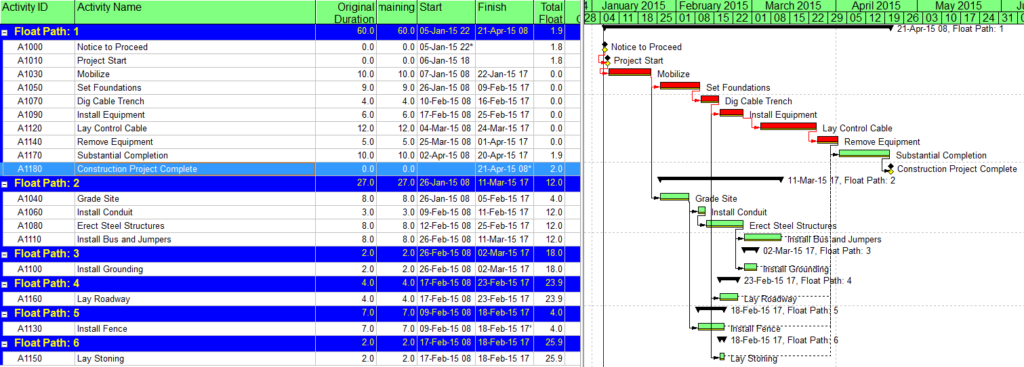Click the Construction Project Complete milestone diamond
Viewport: 1024px width, 367px height.
(890, 168)
